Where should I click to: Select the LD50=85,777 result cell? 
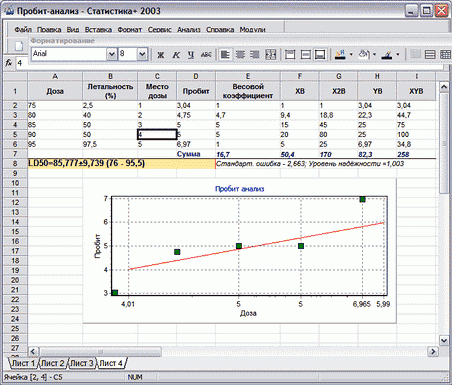coord(121,164)
